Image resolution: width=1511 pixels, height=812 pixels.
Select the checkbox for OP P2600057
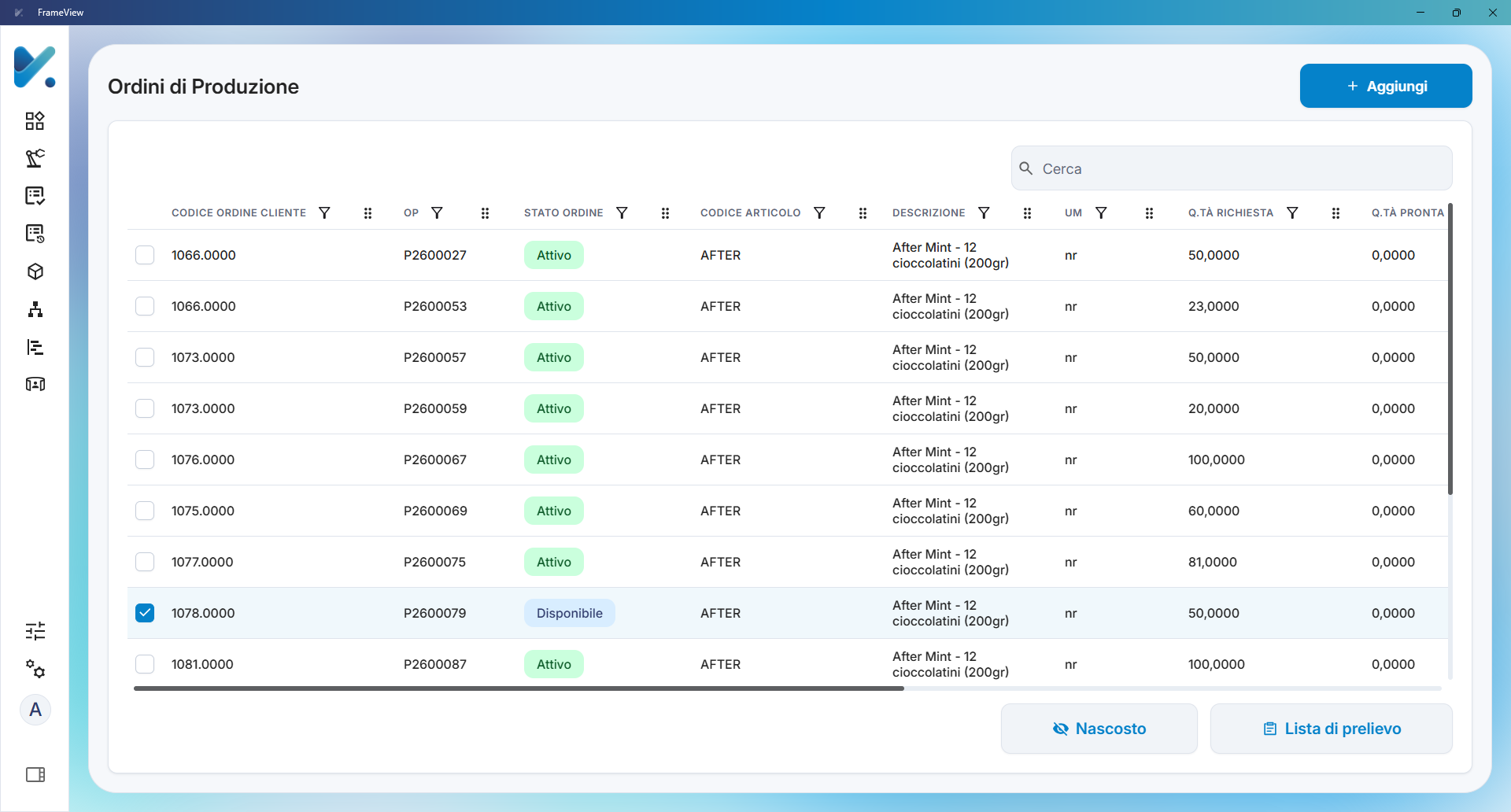(145, 357)
